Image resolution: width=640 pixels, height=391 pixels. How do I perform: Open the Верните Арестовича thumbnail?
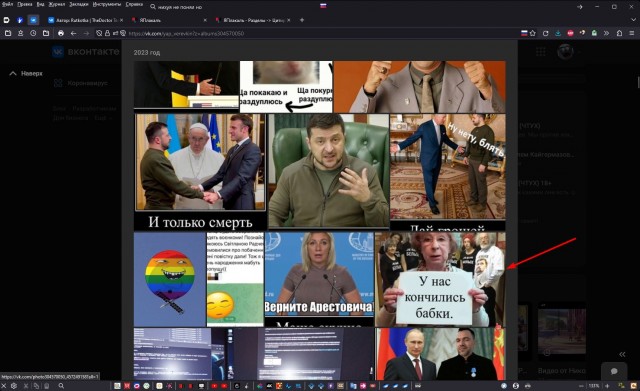tap(319, 280)
